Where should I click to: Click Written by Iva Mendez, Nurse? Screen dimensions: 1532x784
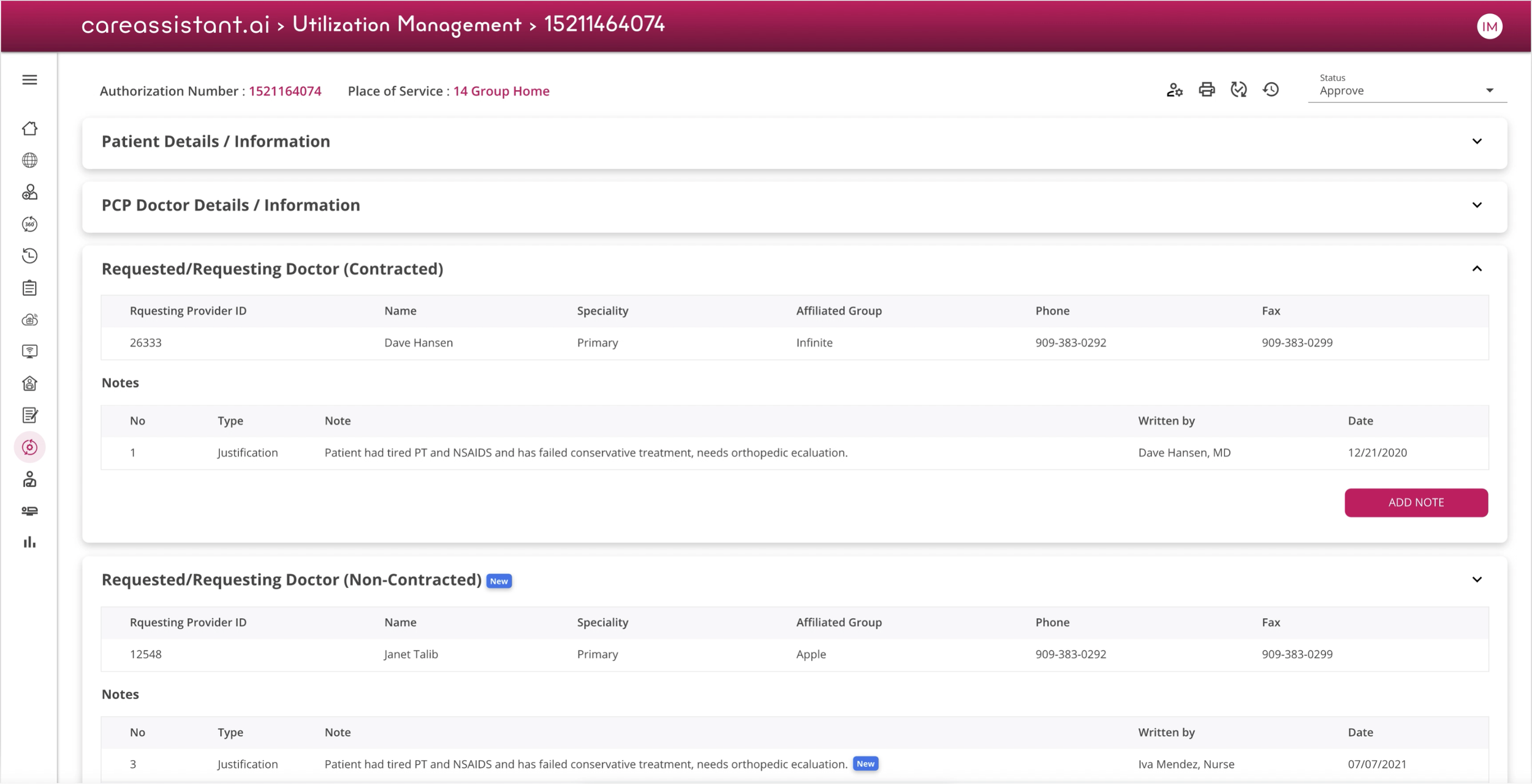pyautogui.click(x=1186, y=764)
